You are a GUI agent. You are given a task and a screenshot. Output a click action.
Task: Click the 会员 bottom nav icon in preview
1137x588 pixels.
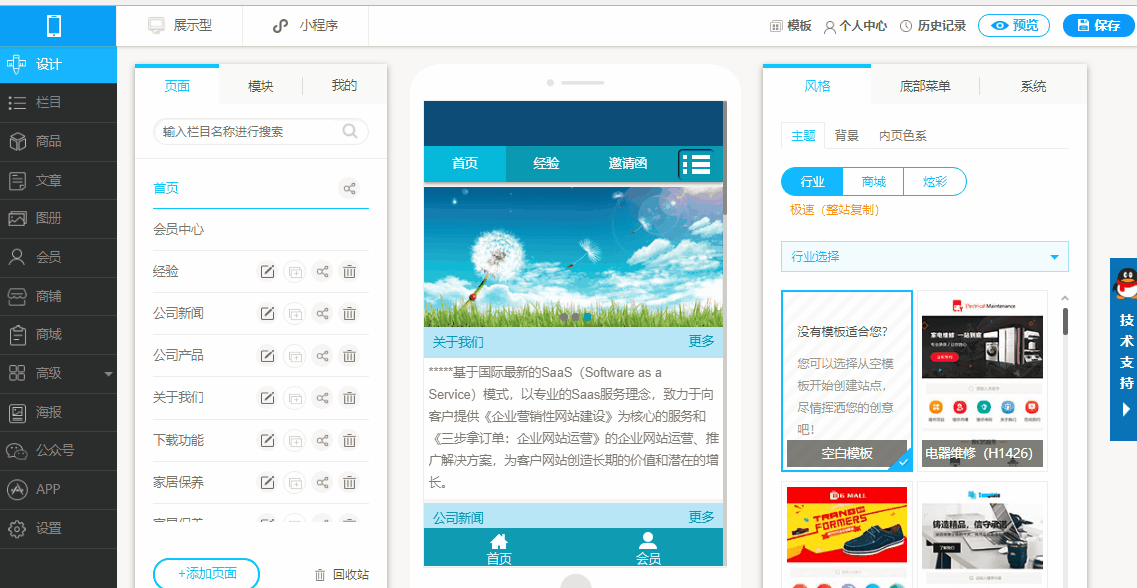648,548
